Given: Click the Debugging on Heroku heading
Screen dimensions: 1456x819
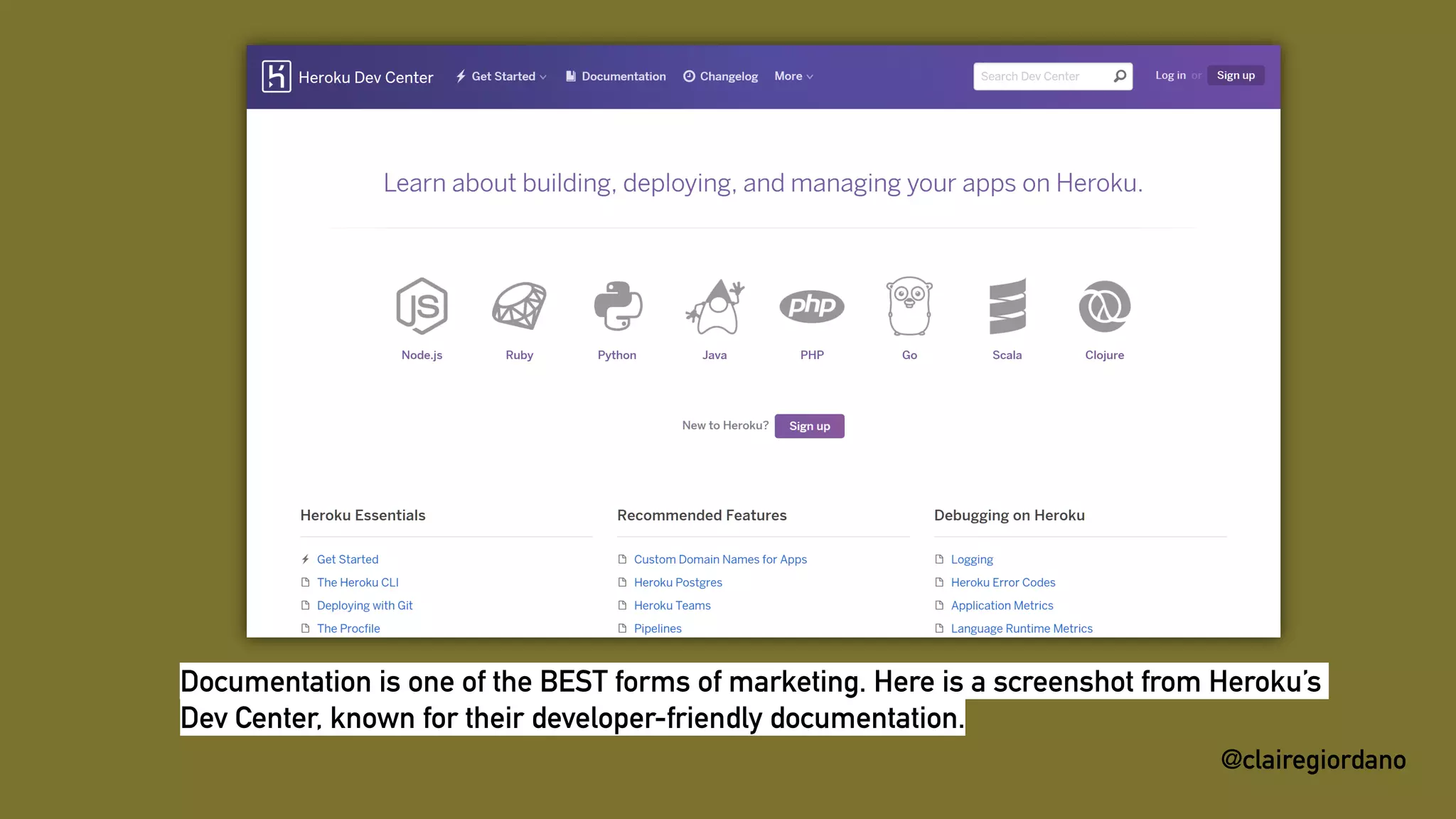Looking at the screenshot, I should (1009, 515).
